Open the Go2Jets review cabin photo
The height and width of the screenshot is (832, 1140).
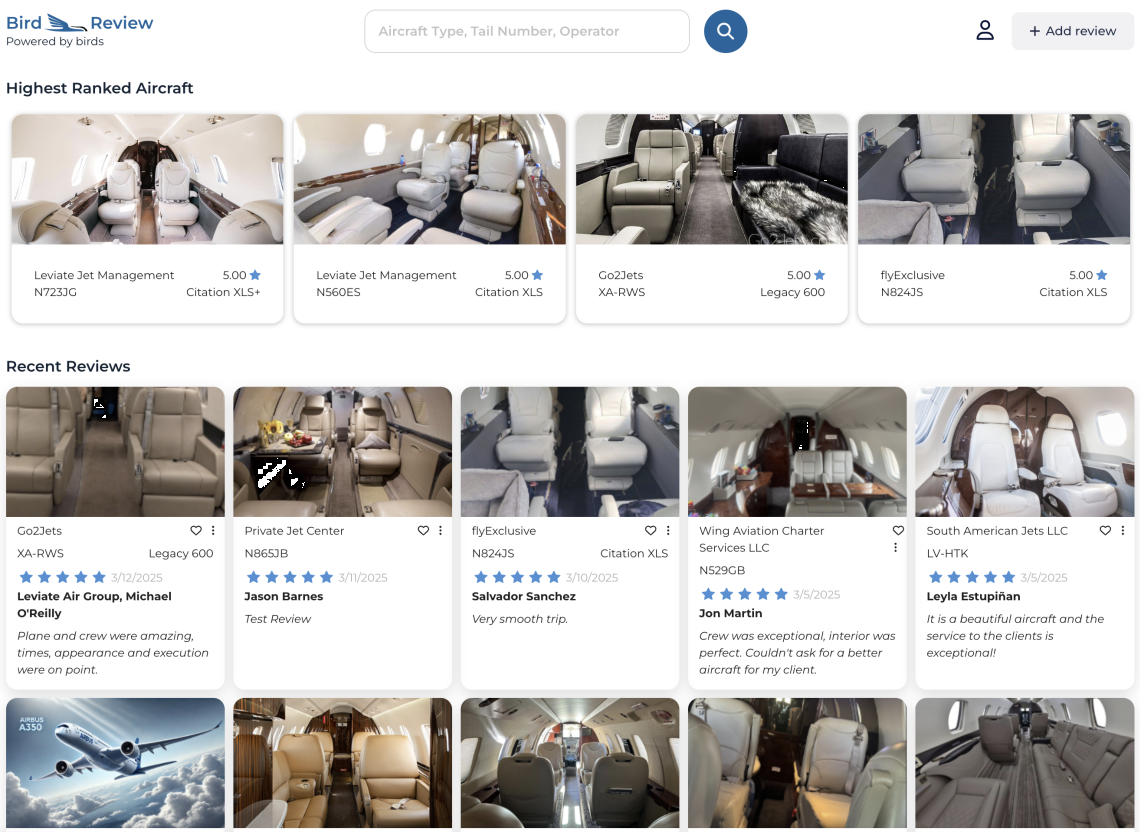(115, 452)
